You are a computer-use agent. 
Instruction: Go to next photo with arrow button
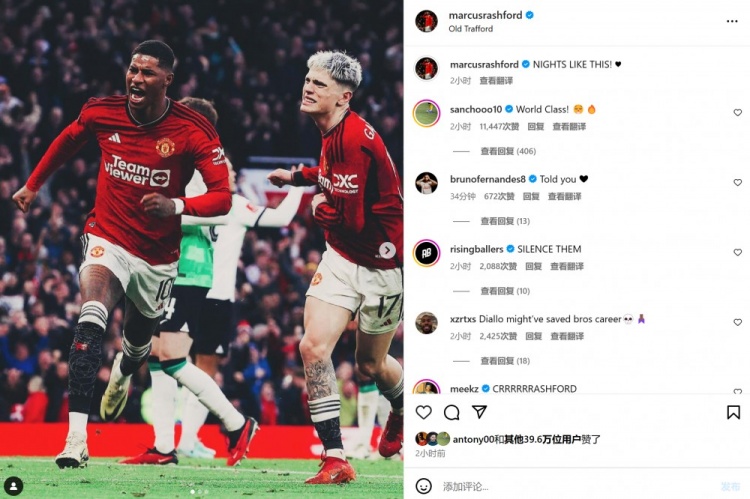[x=387, y=250]
